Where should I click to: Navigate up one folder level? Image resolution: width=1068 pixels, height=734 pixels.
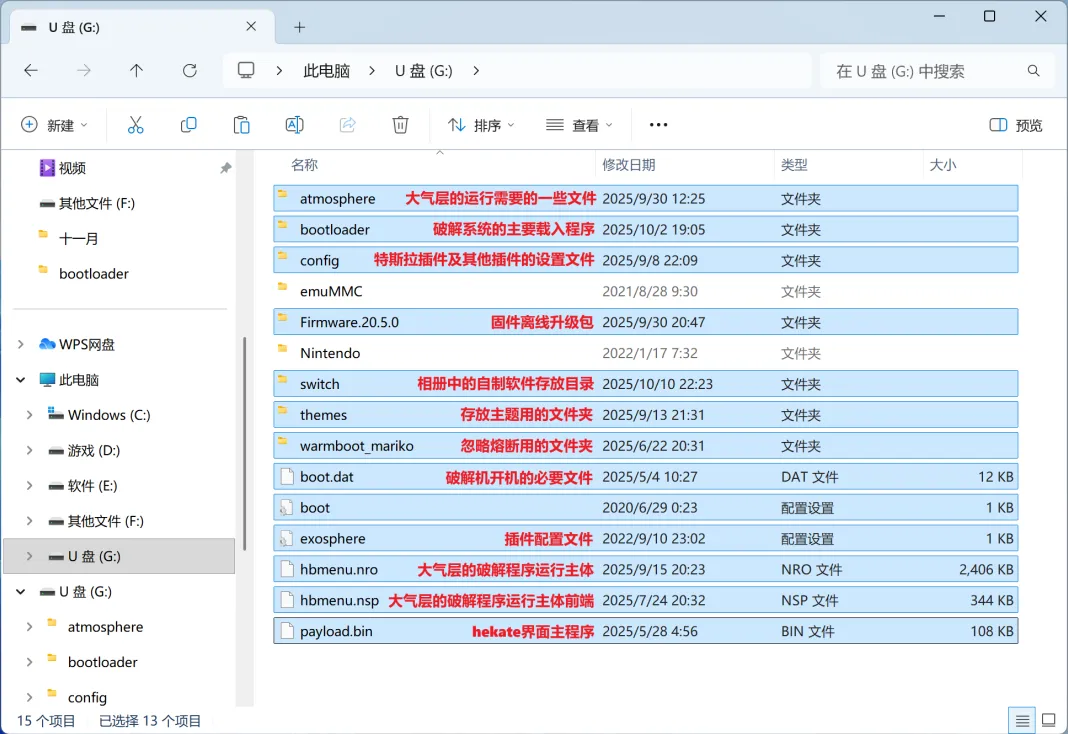137,70
